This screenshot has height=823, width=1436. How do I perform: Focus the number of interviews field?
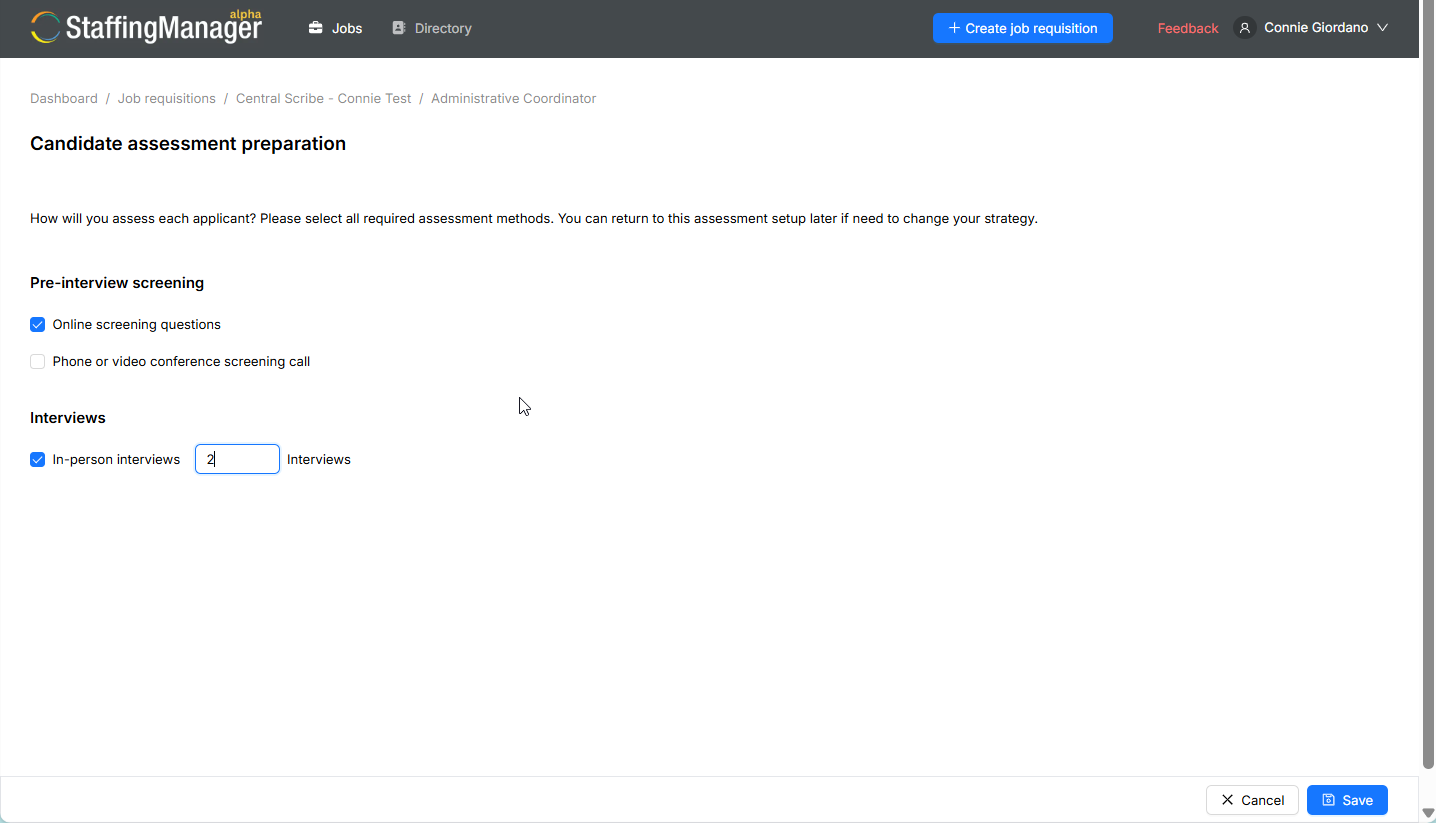point(237,459)
